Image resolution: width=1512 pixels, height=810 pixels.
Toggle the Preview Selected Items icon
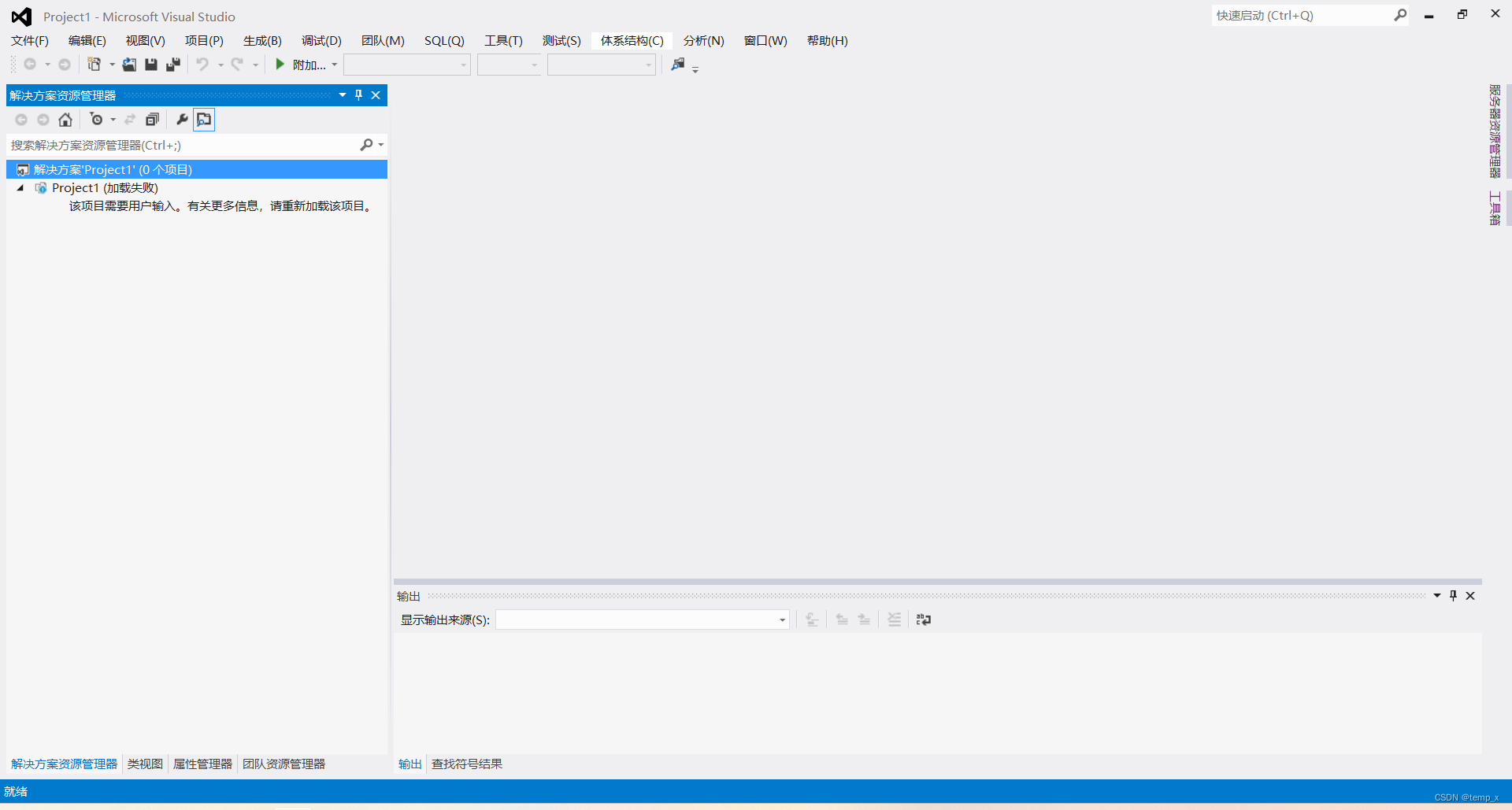tap(204, 120)
